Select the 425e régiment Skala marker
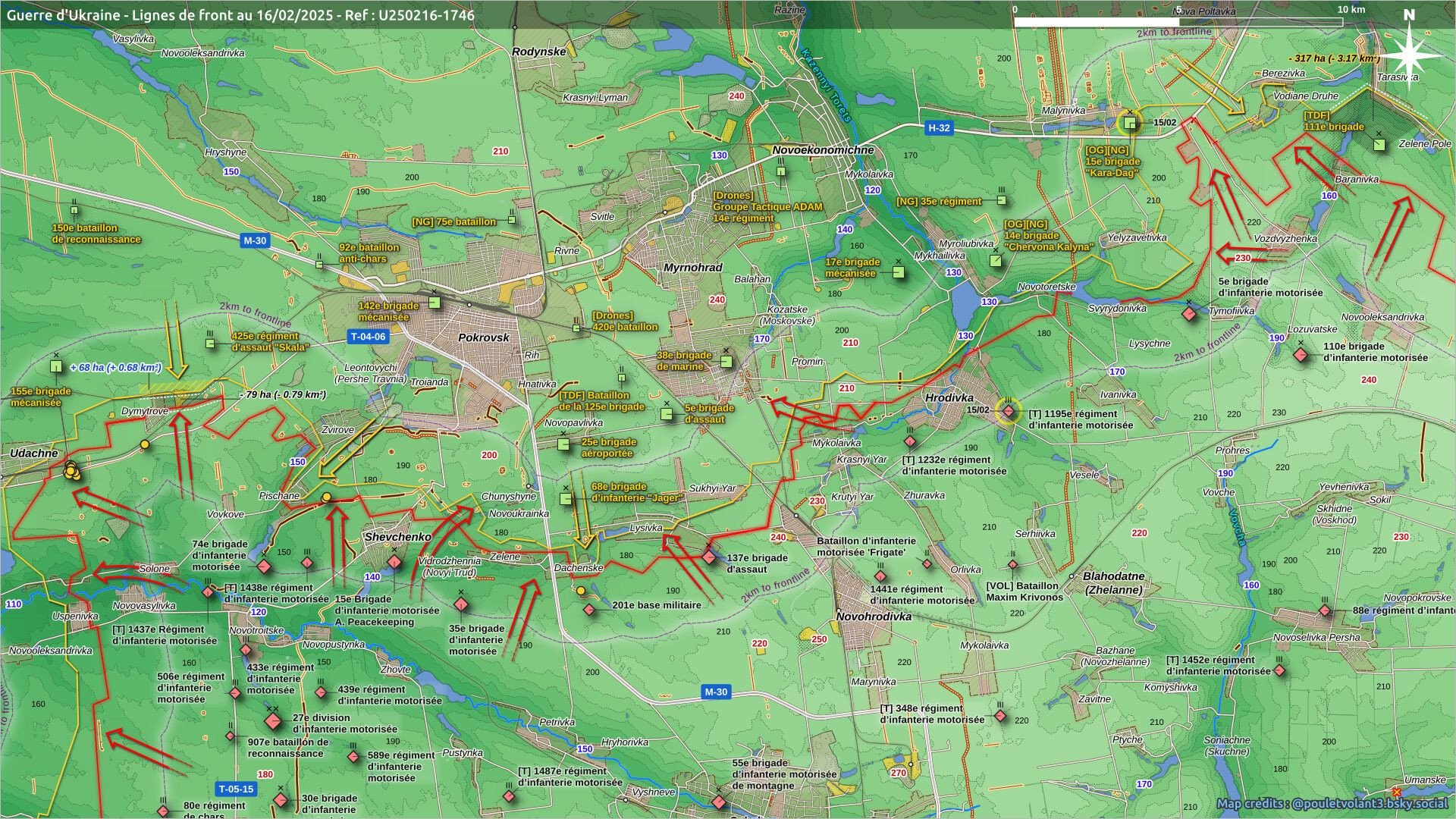This screenshot has width=1456, height=819. point(210,344)
